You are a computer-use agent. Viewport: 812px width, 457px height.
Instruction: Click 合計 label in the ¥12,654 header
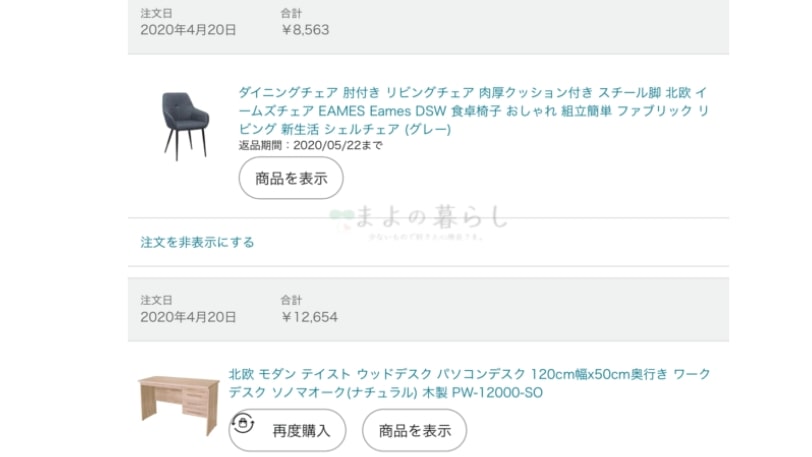[291, 300]
